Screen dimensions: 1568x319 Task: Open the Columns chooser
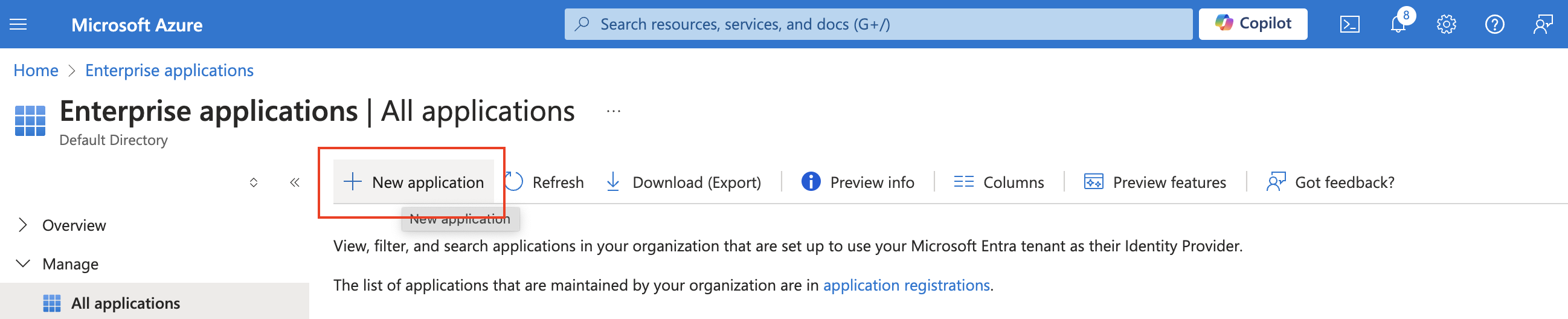(998, 182)
